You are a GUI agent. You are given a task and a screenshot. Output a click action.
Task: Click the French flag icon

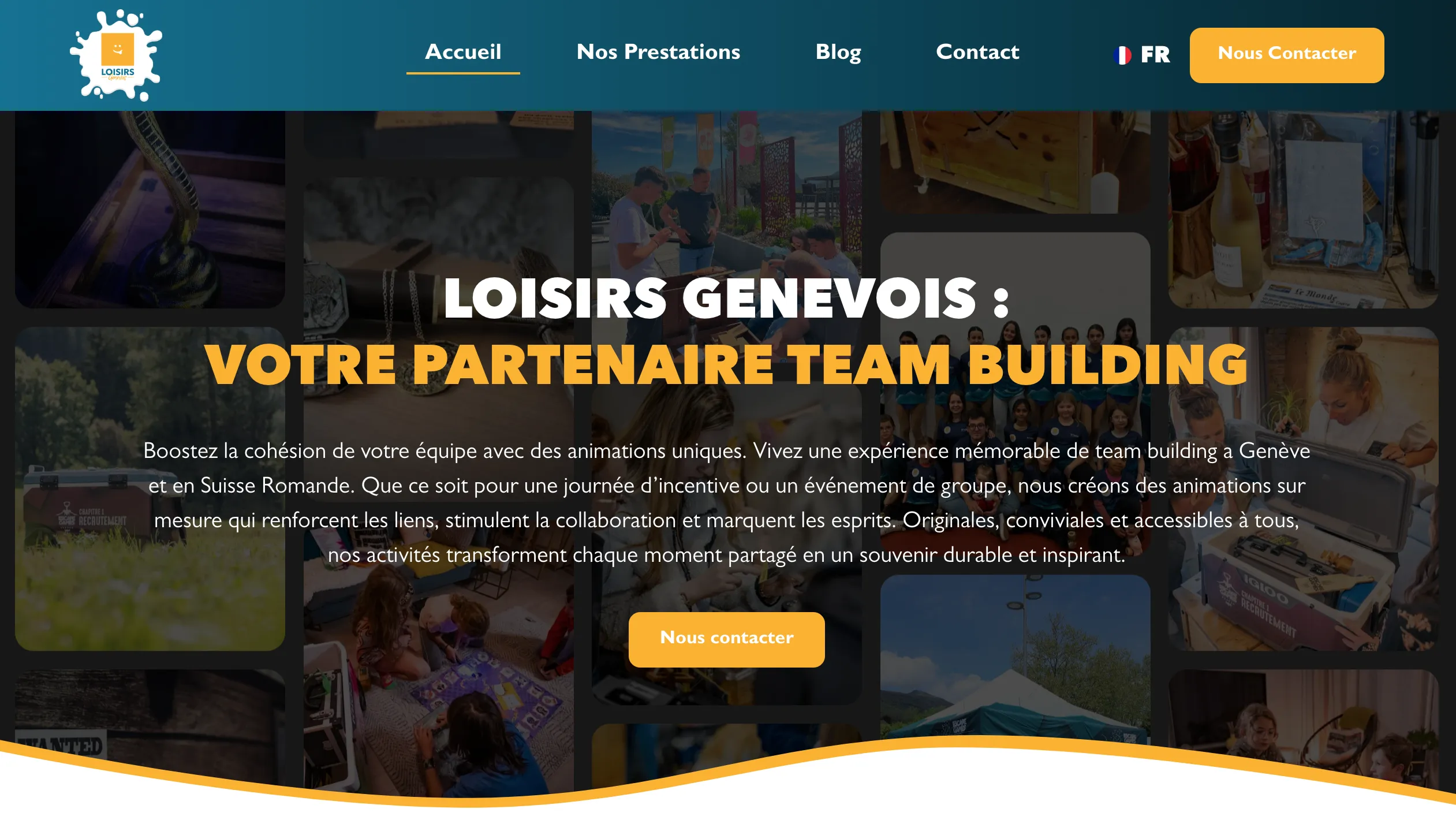click(1122, 55)
